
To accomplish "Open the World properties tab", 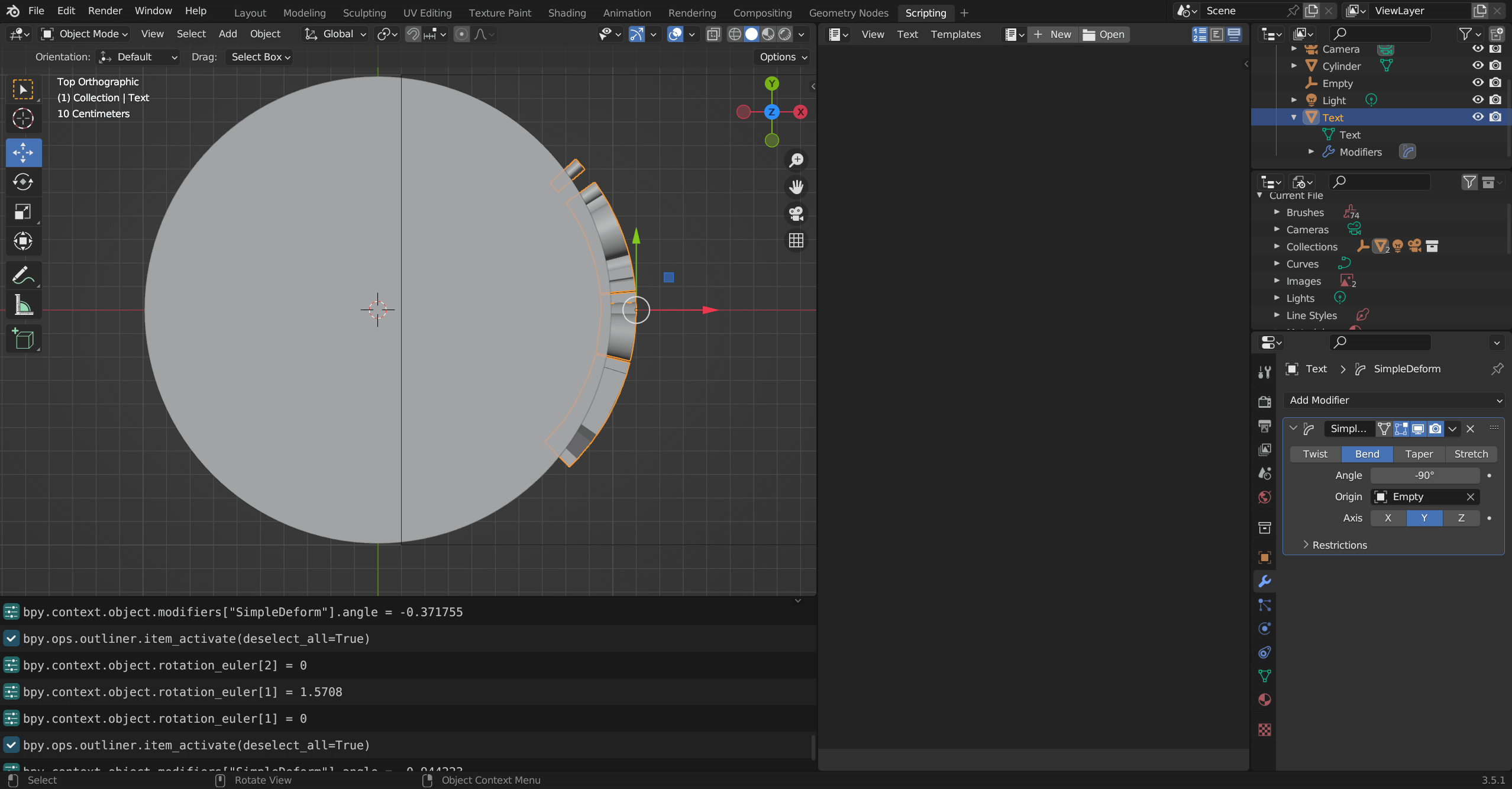I will [x=1265, y=497].
